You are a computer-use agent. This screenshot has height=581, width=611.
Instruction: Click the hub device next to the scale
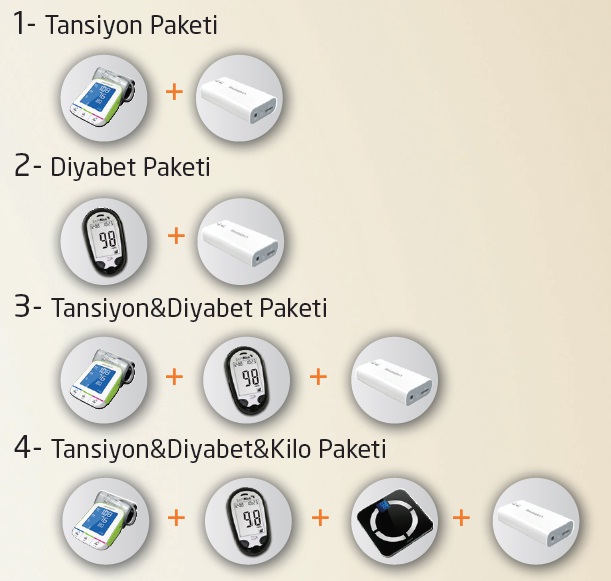[x=536, y=521]
